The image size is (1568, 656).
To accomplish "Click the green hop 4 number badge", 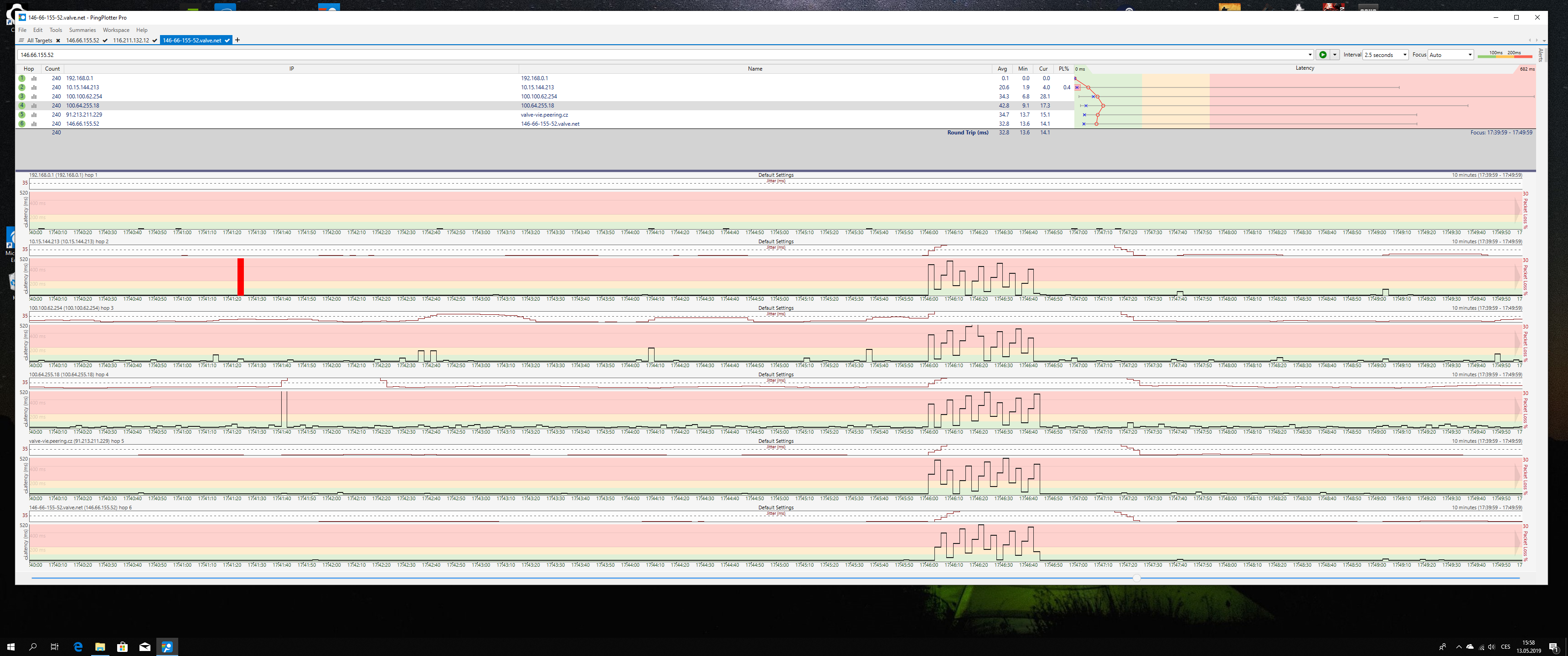I will (x=22, y=106).
